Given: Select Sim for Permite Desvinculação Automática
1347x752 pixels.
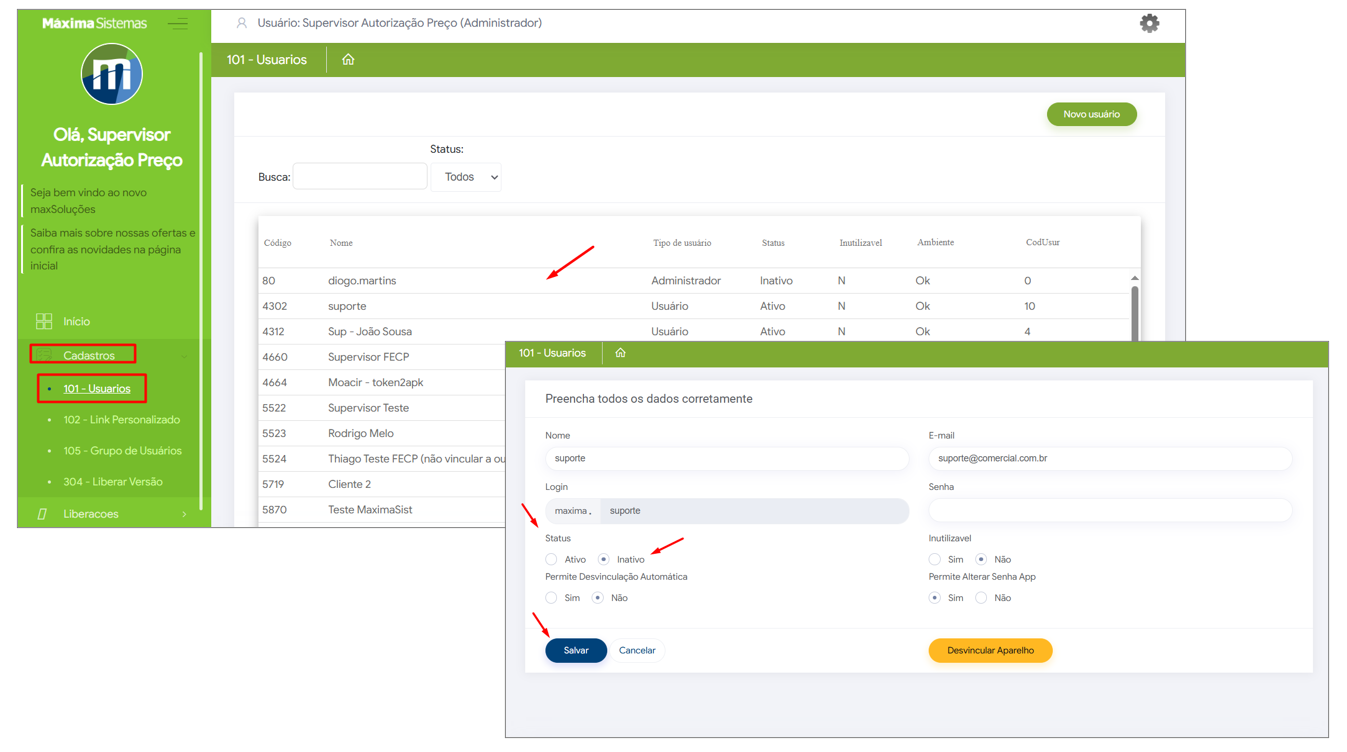Looking at the screenshot, I should (551, 598).
